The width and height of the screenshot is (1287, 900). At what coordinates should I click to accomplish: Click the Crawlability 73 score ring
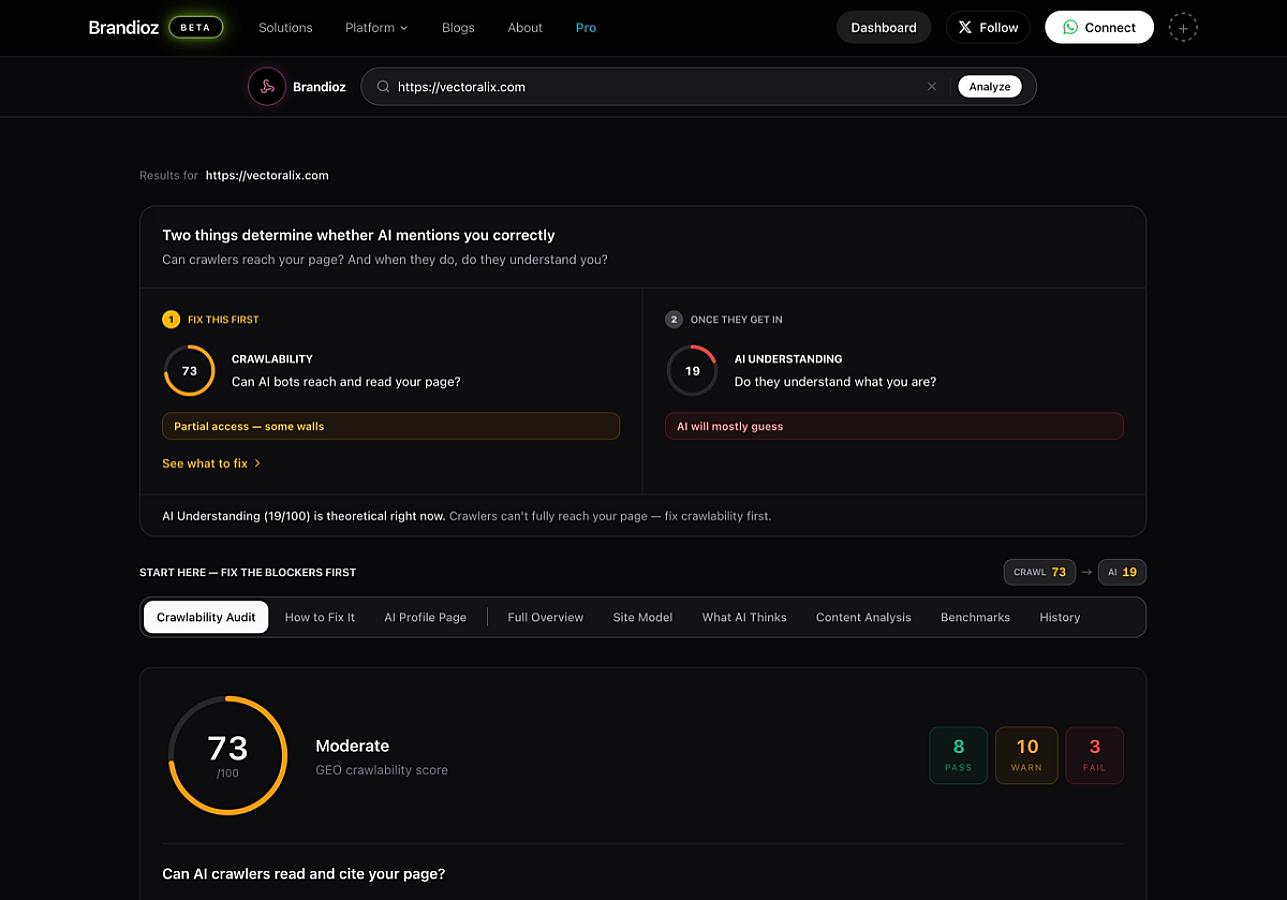(189, 370)
